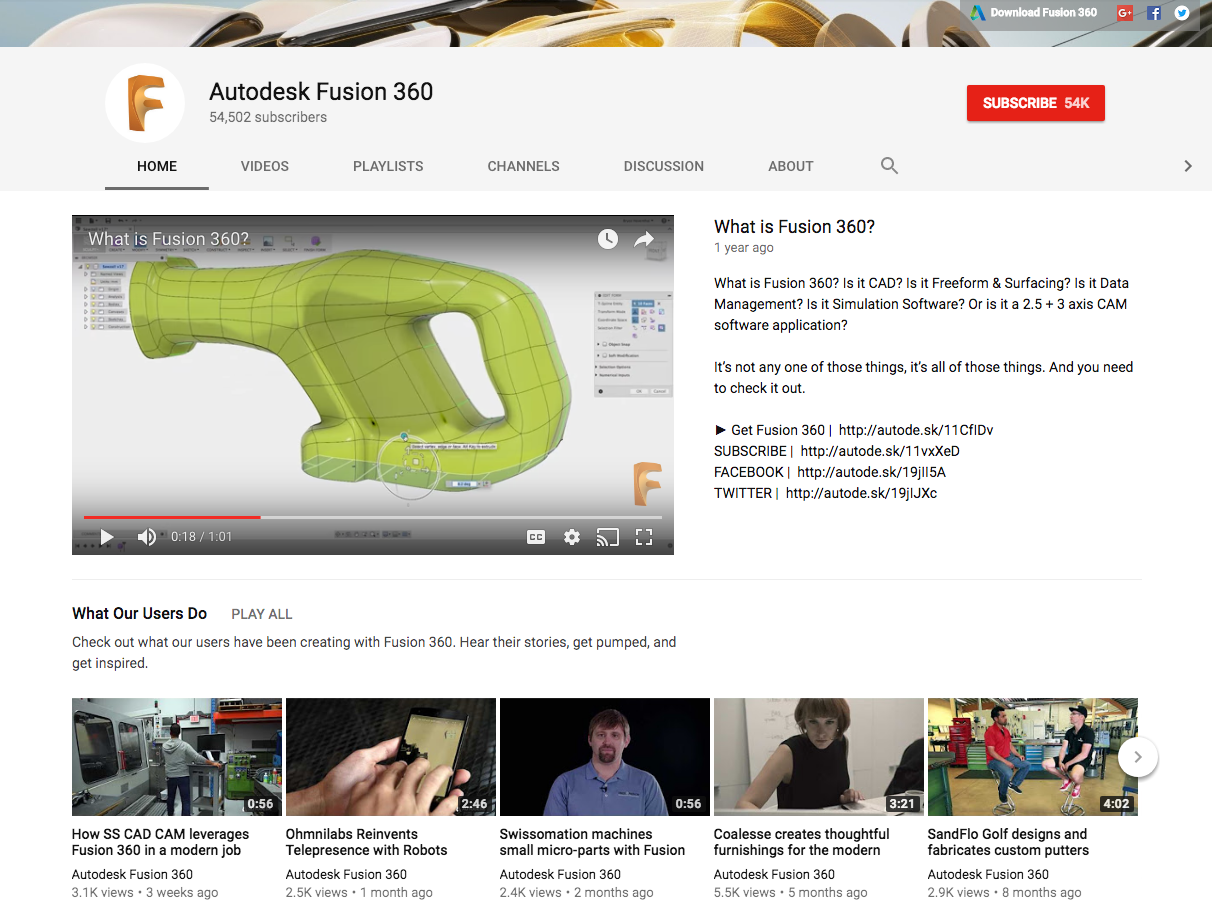1212x911 pixels.
Task: Open the SS CAD CAM video thumbnail
Action: click(x=177, y=757)
